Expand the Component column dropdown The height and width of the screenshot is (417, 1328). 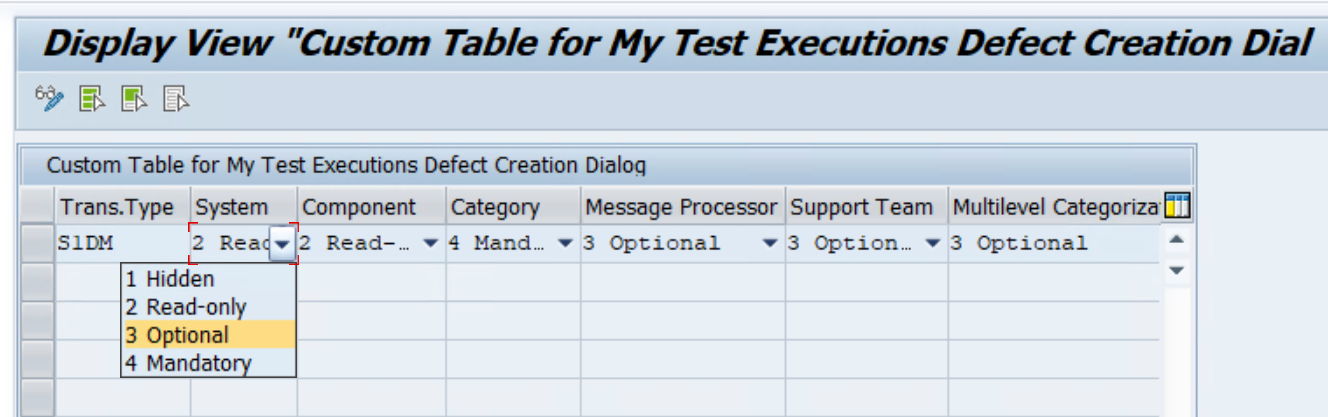click(431, 243)
